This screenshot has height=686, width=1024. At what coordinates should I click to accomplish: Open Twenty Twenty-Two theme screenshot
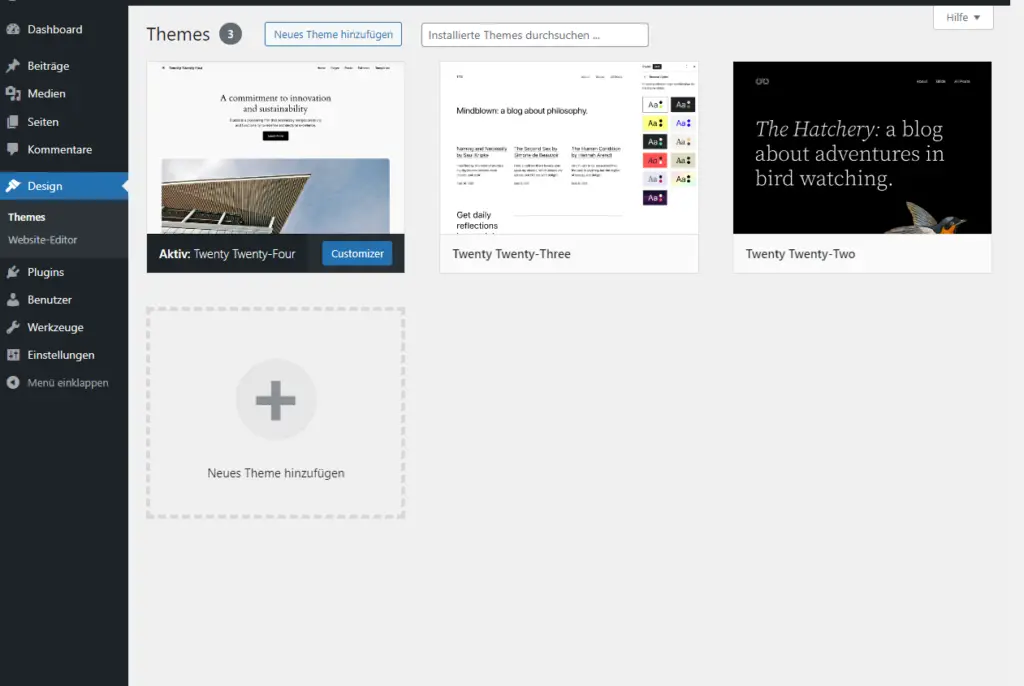click(x=862, y=148)
